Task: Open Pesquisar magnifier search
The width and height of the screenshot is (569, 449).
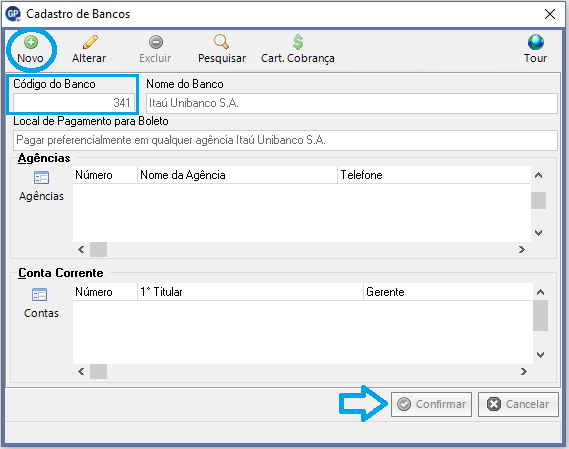Action: pos(221,42)
